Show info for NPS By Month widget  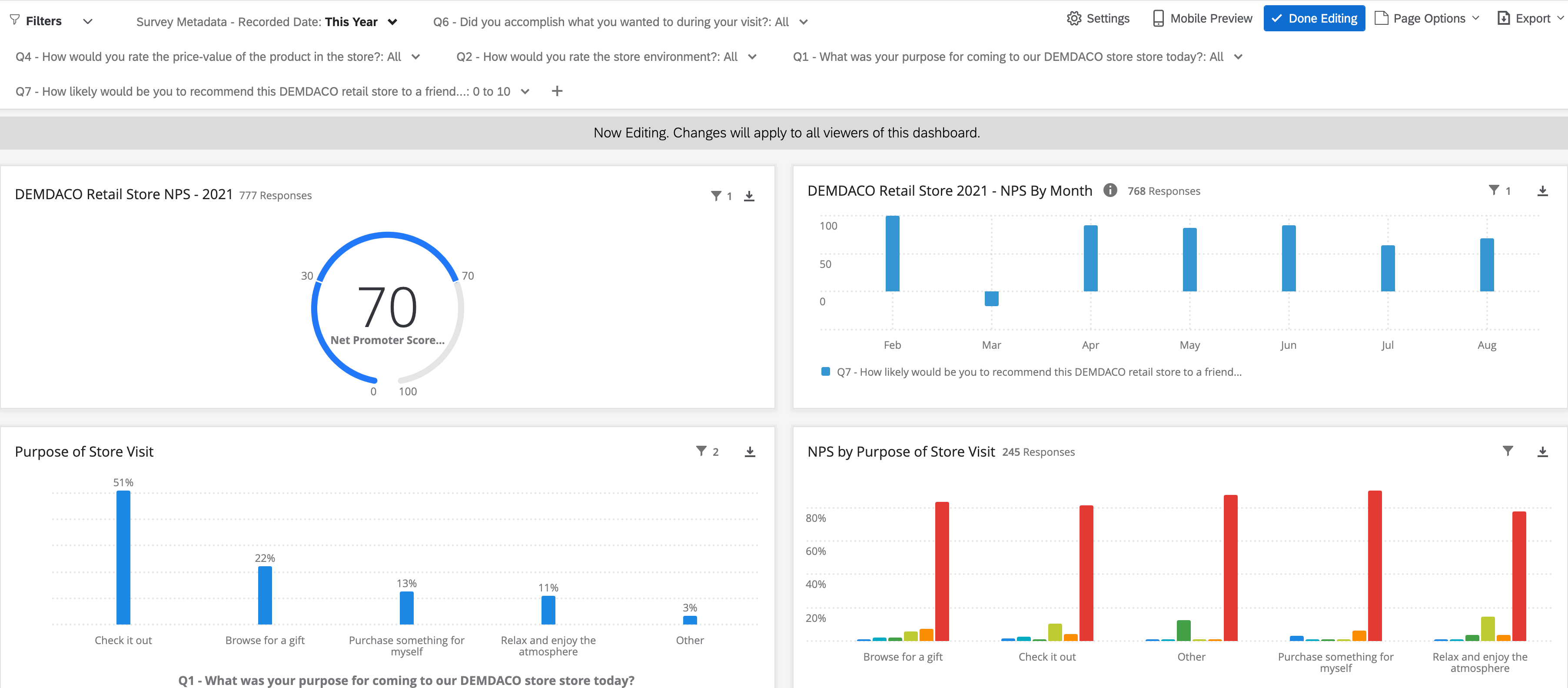pos(1110,191)
